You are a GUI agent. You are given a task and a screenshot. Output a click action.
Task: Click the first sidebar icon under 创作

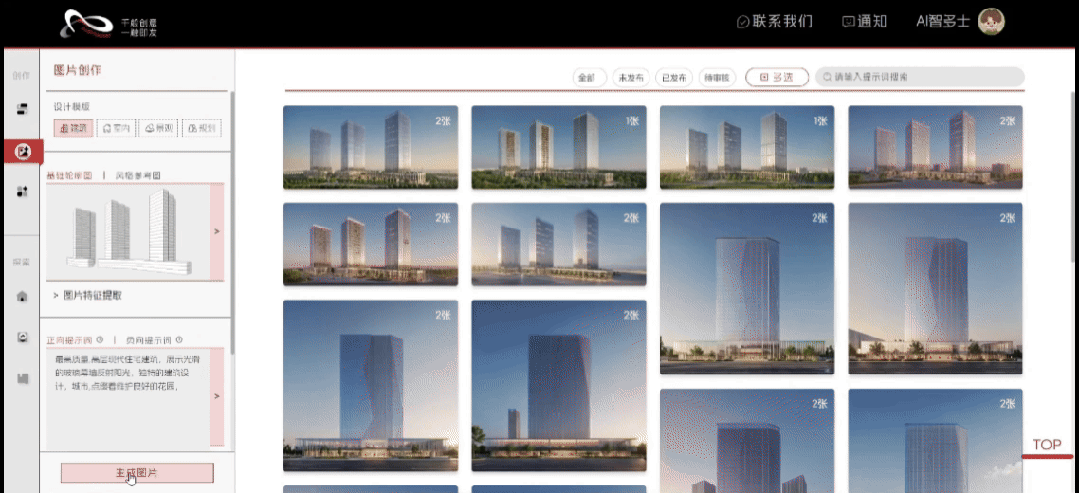coord(21,108)
